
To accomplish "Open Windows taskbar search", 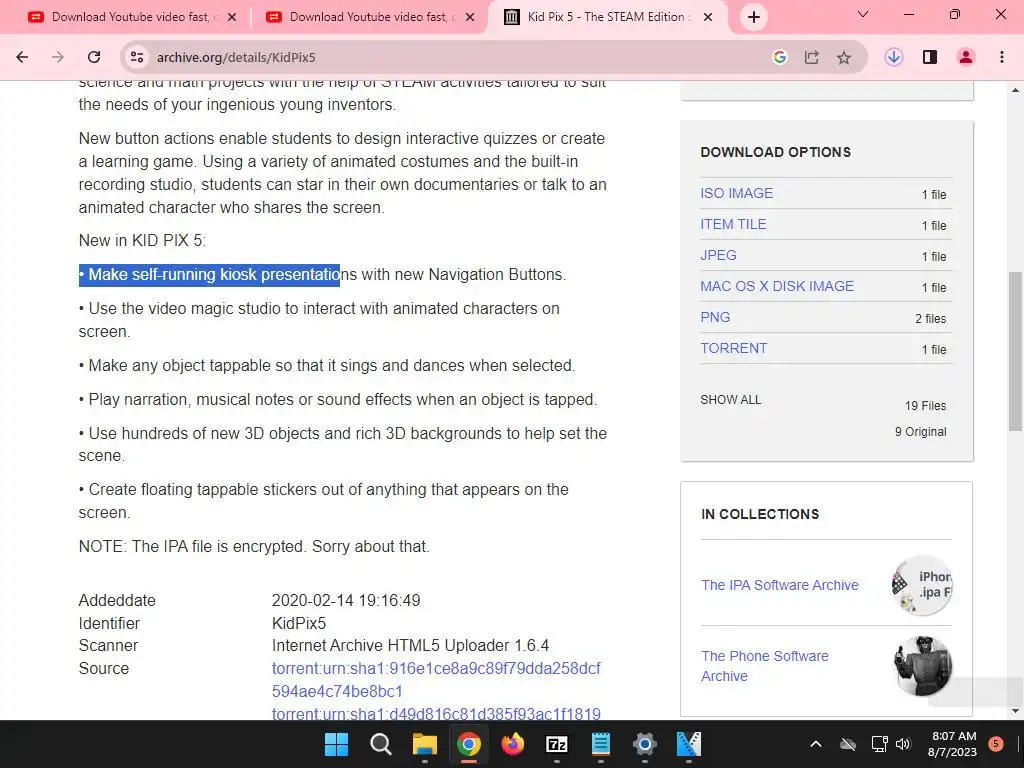I will coord(380,744).
